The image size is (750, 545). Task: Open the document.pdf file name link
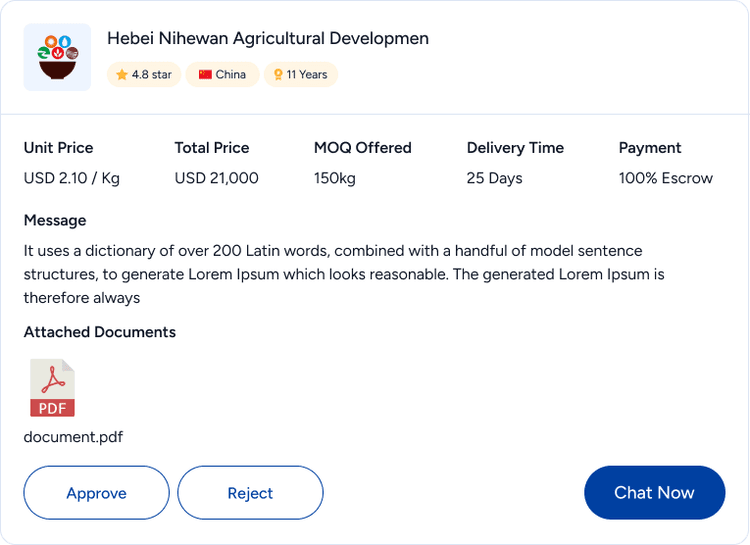73,437
